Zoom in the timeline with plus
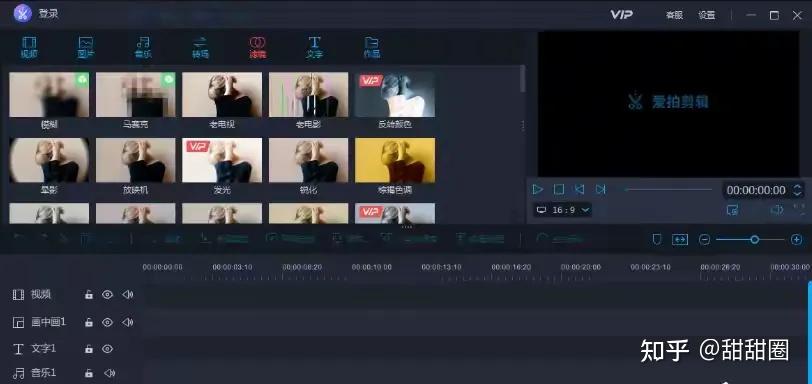This screenshot has width=812, height=384. (x=796, y=240)
